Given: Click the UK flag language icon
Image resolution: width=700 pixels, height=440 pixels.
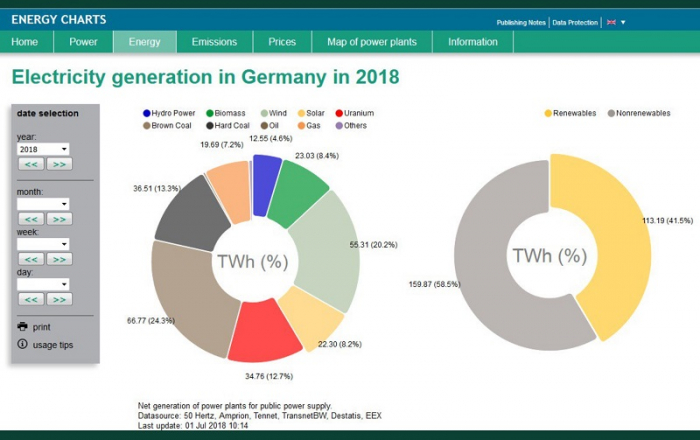Looking at the screenshot, I should click(x=611, y=22).
